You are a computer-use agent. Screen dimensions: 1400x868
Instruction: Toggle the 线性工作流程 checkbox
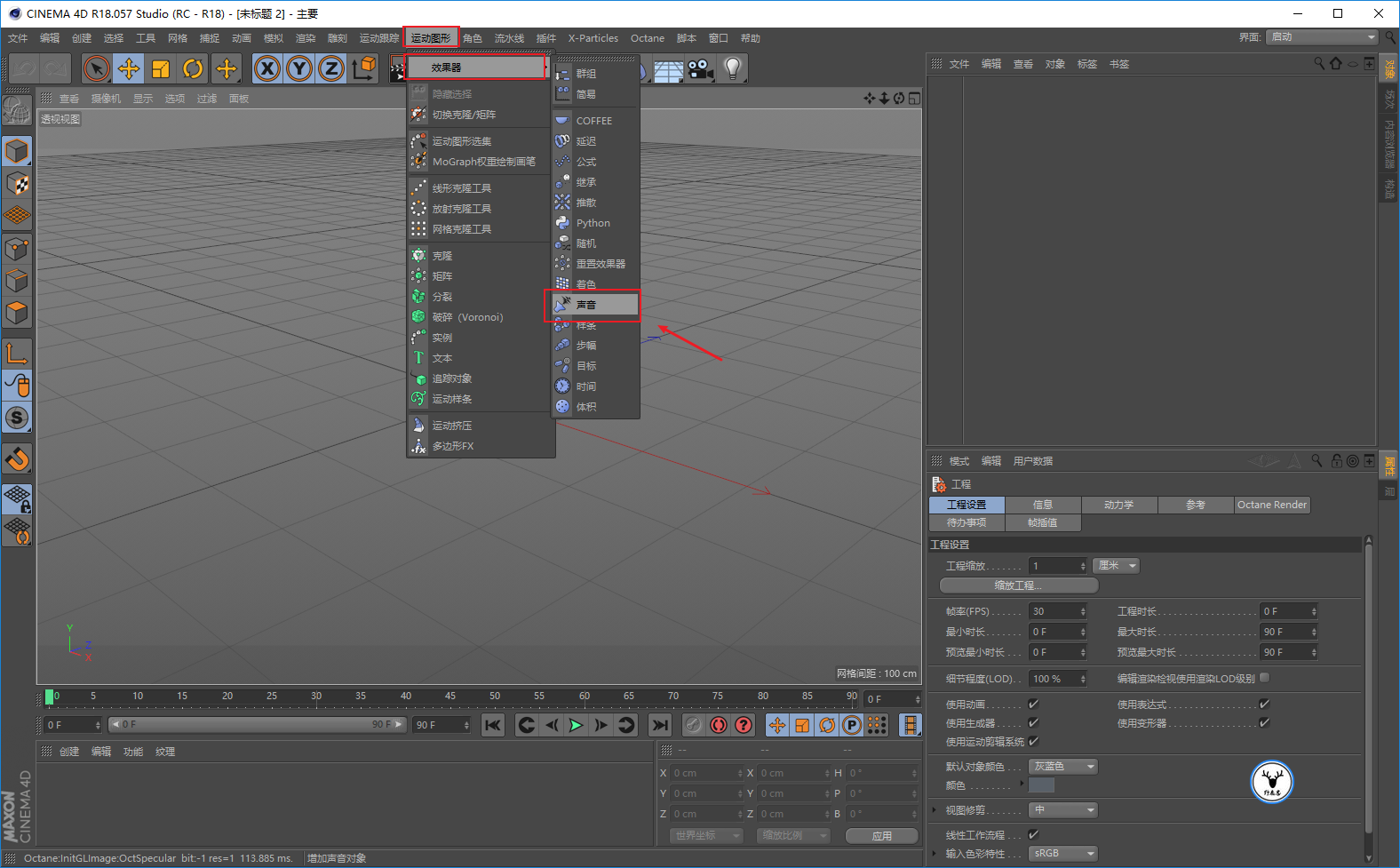1033,834
